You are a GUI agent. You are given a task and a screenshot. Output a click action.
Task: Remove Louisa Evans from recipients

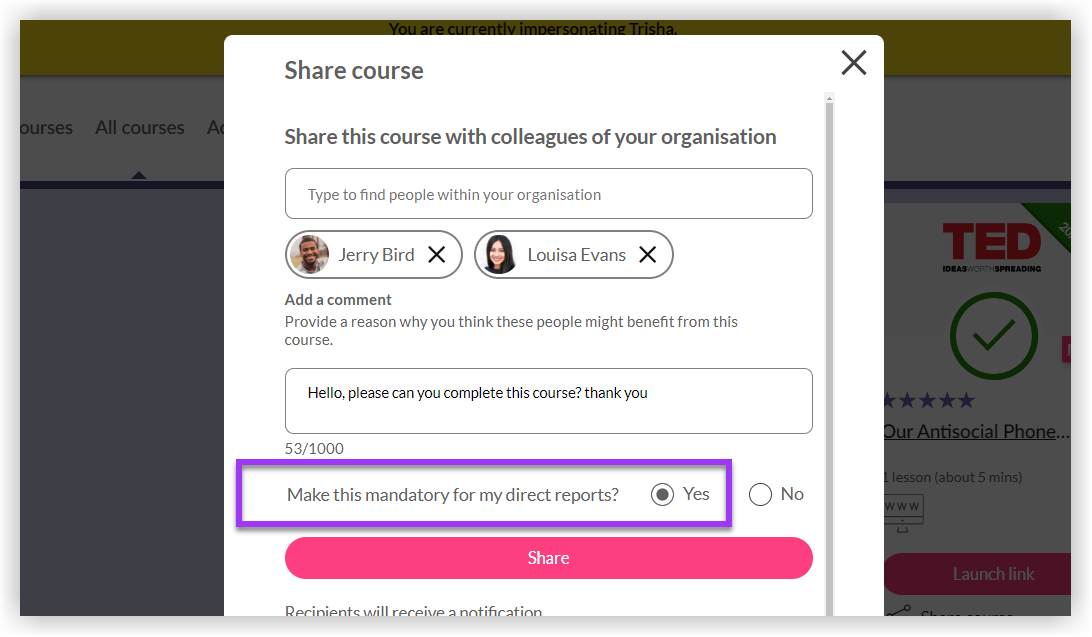pyautogui.click(x=648, y=255)
